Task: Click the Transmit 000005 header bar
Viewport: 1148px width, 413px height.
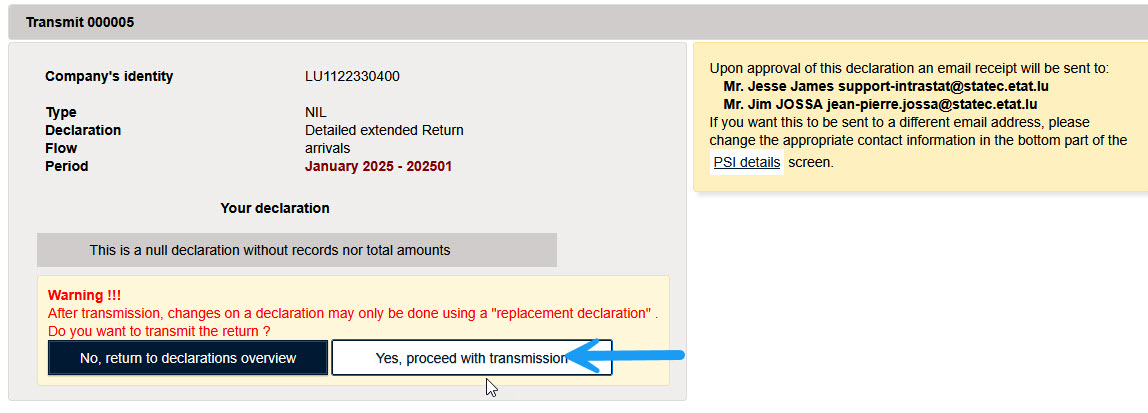Action: click(573, 22)
